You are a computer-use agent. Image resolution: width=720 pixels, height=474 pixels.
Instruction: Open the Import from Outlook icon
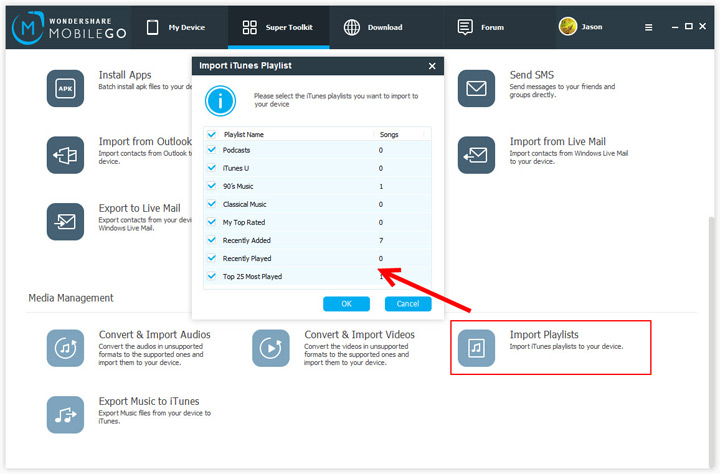65,155
